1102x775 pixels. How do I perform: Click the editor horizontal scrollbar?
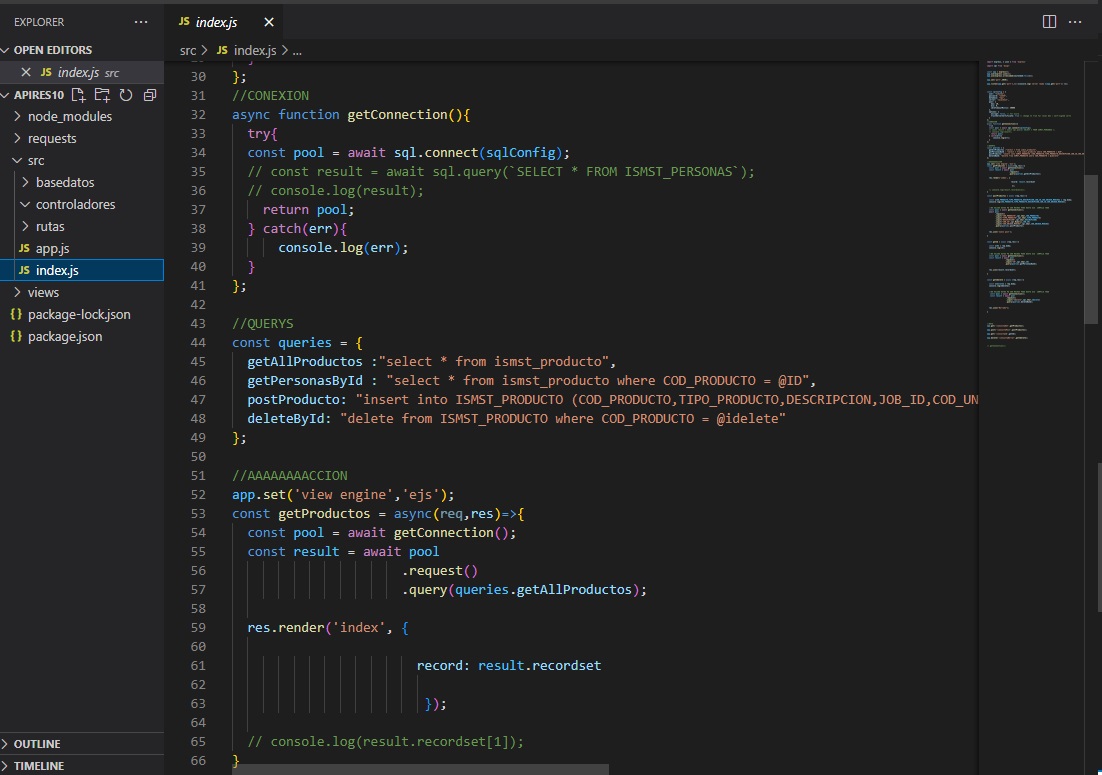(x=420, y=769)
